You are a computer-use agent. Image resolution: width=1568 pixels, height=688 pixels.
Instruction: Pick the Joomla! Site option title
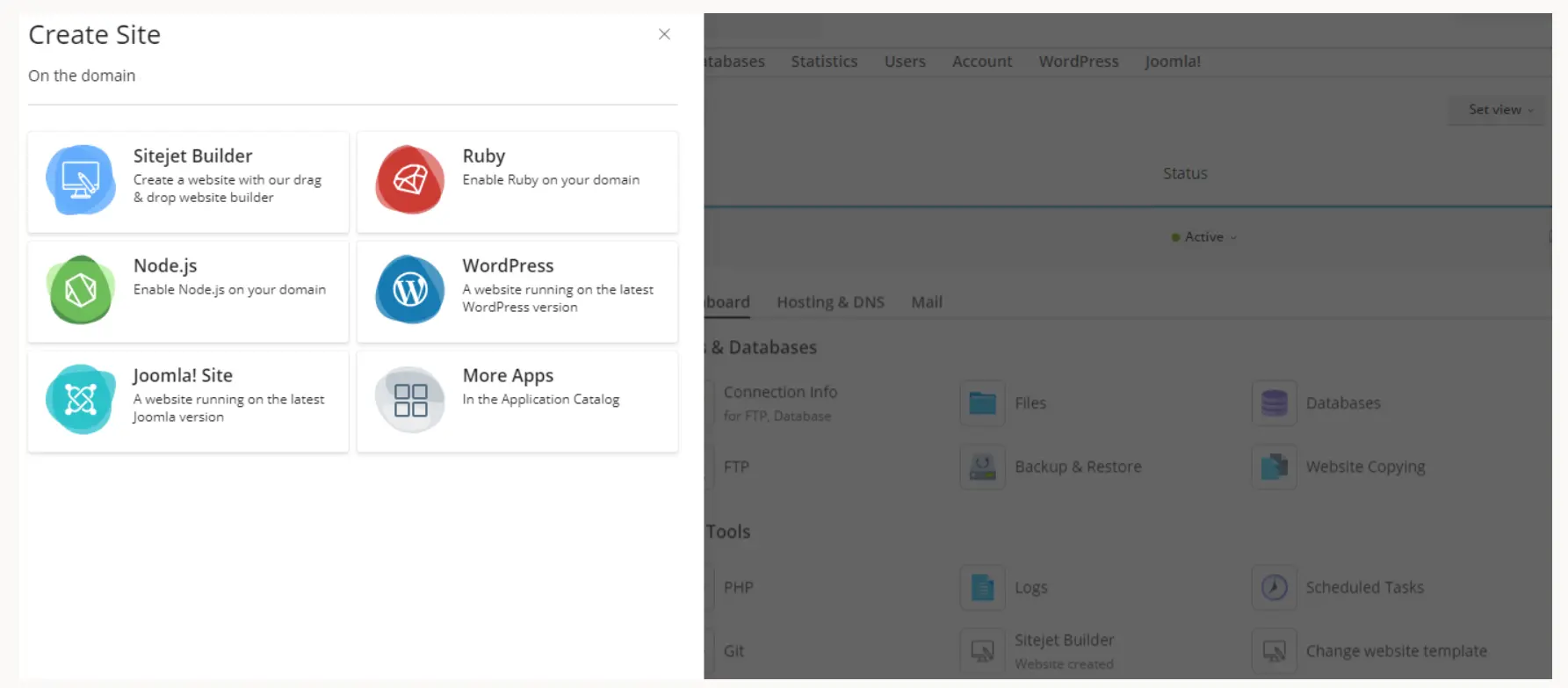click(183, 375)
